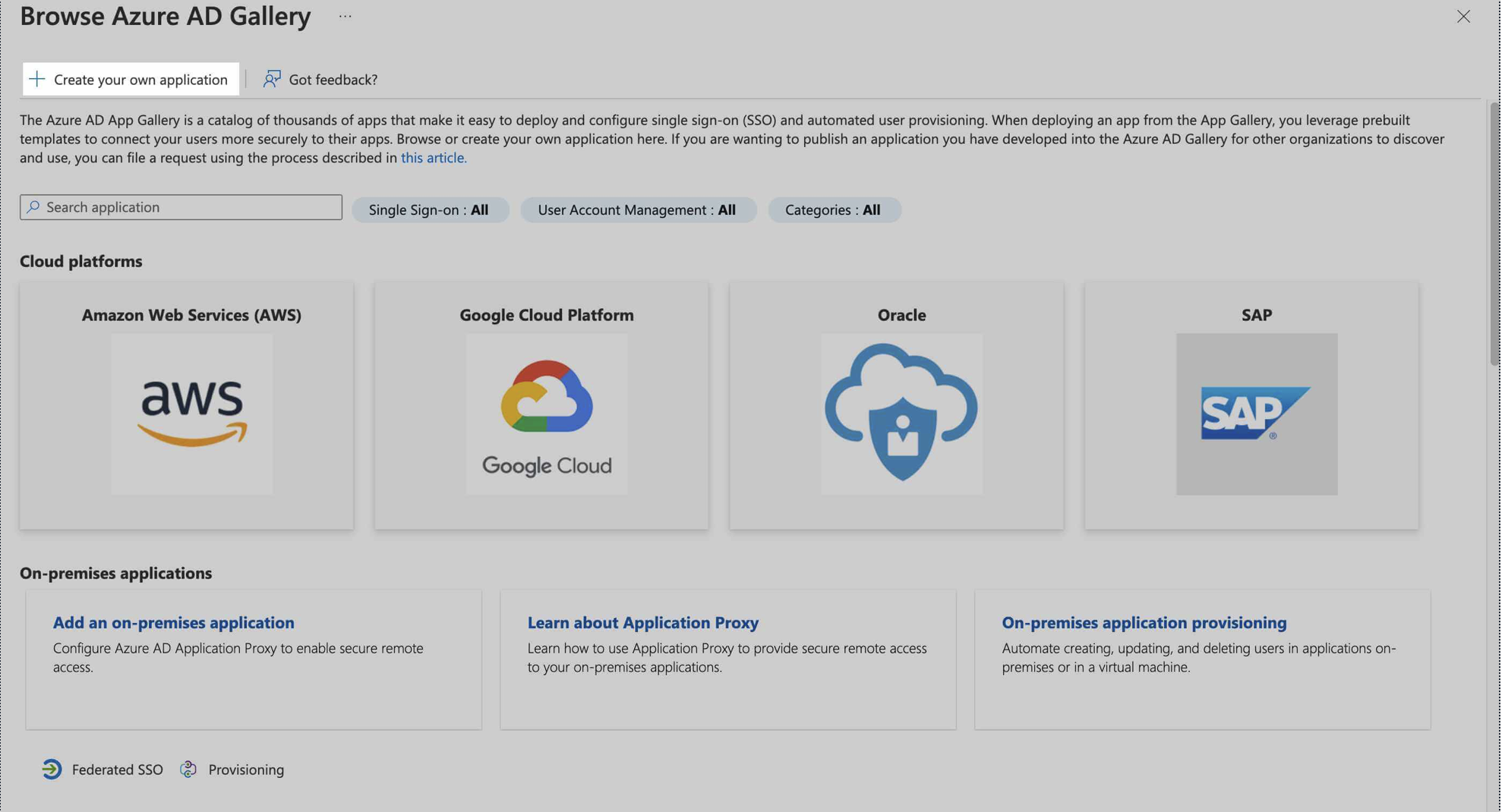This screenshot has width=1505, height=812.
Task: Click the feedback person icon
Action: coord(271,79)
